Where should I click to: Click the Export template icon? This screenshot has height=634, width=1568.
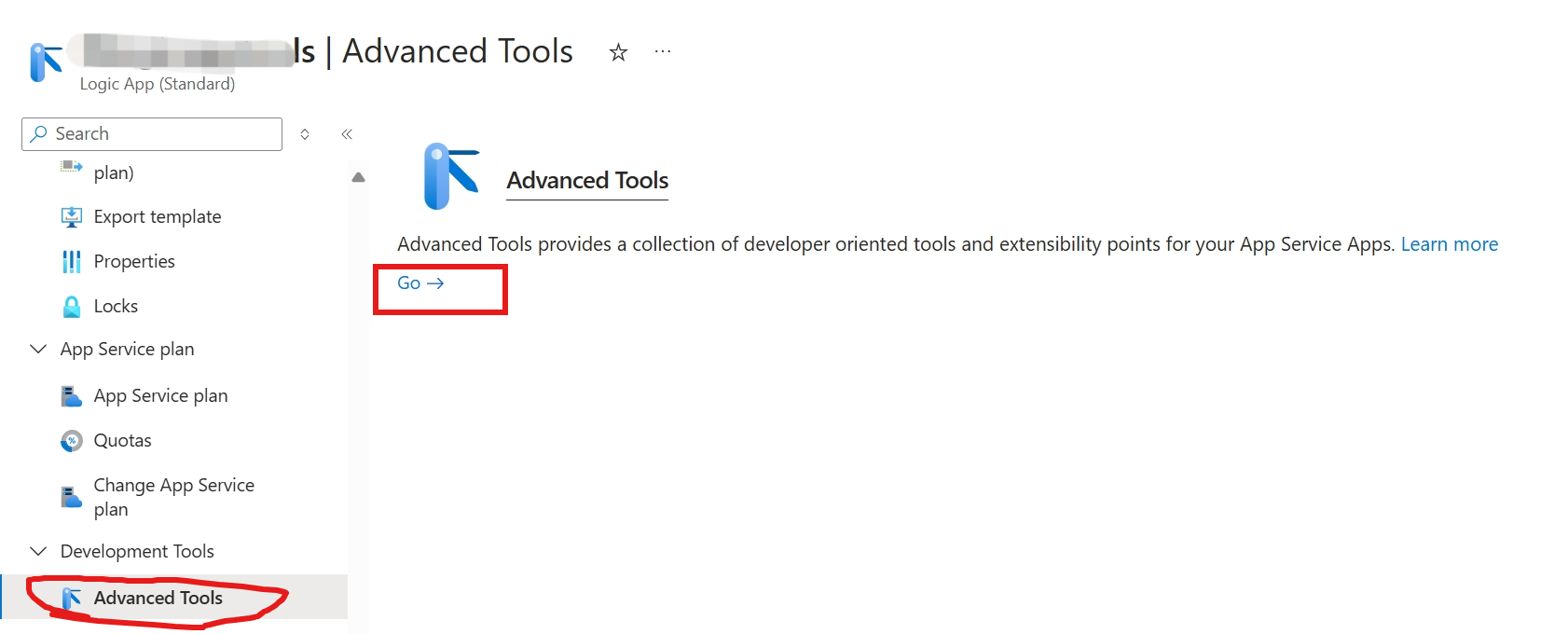pyautogui.click(x=71, y=216)
